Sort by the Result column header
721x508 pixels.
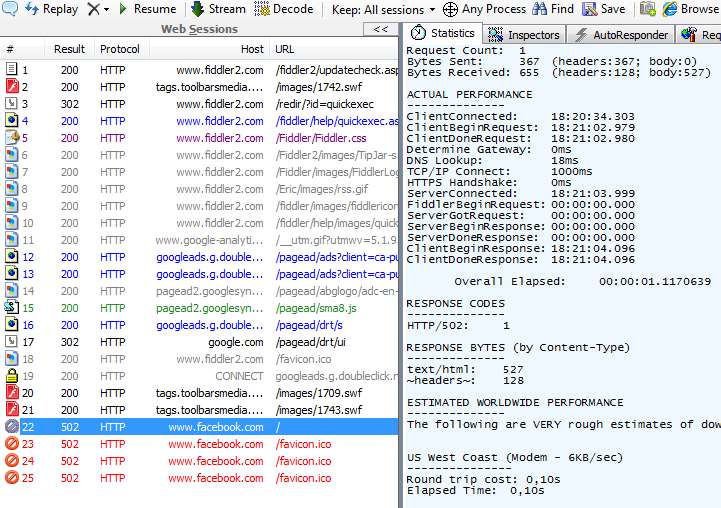69,49
